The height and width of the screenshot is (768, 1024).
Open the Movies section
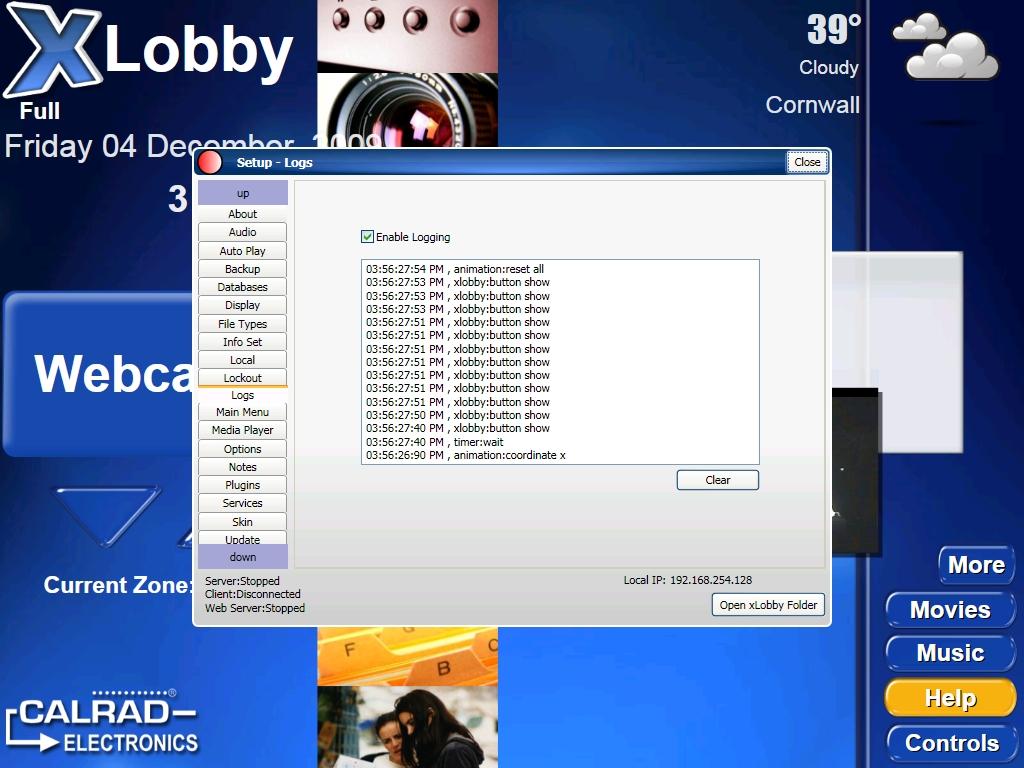[950, 610]
